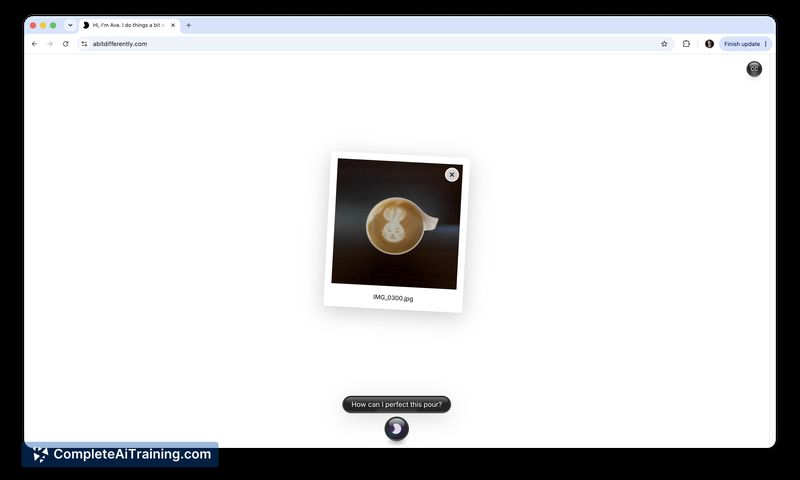Click the IMG_0300.jpg file name
Viewport: 800px width, 480px height.
[393, 297]
